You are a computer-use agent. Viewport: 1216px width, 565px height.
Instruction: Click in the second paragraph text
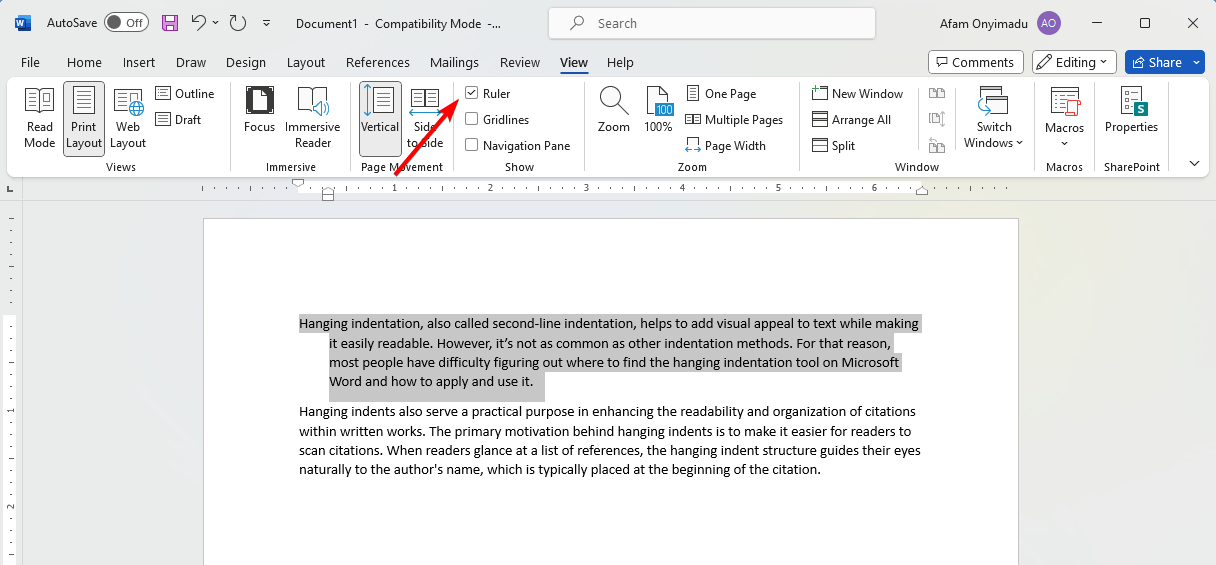(609, 440)
